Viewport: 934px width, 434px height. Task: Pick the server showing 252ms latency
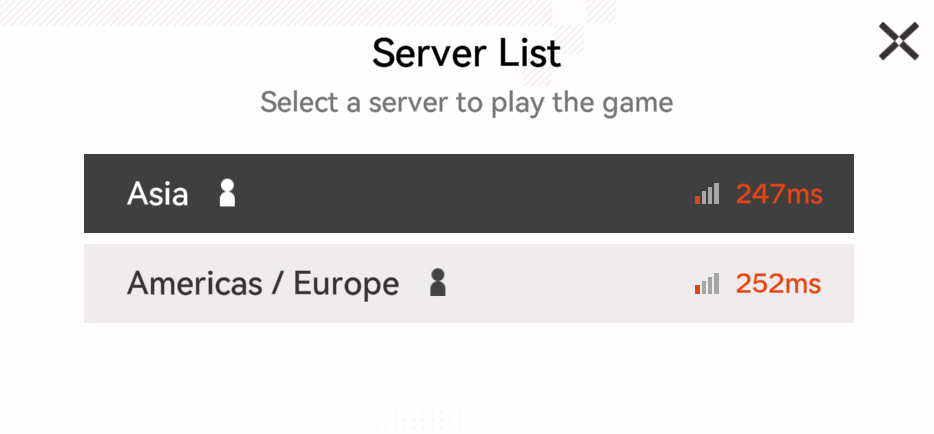coord(468,284)
